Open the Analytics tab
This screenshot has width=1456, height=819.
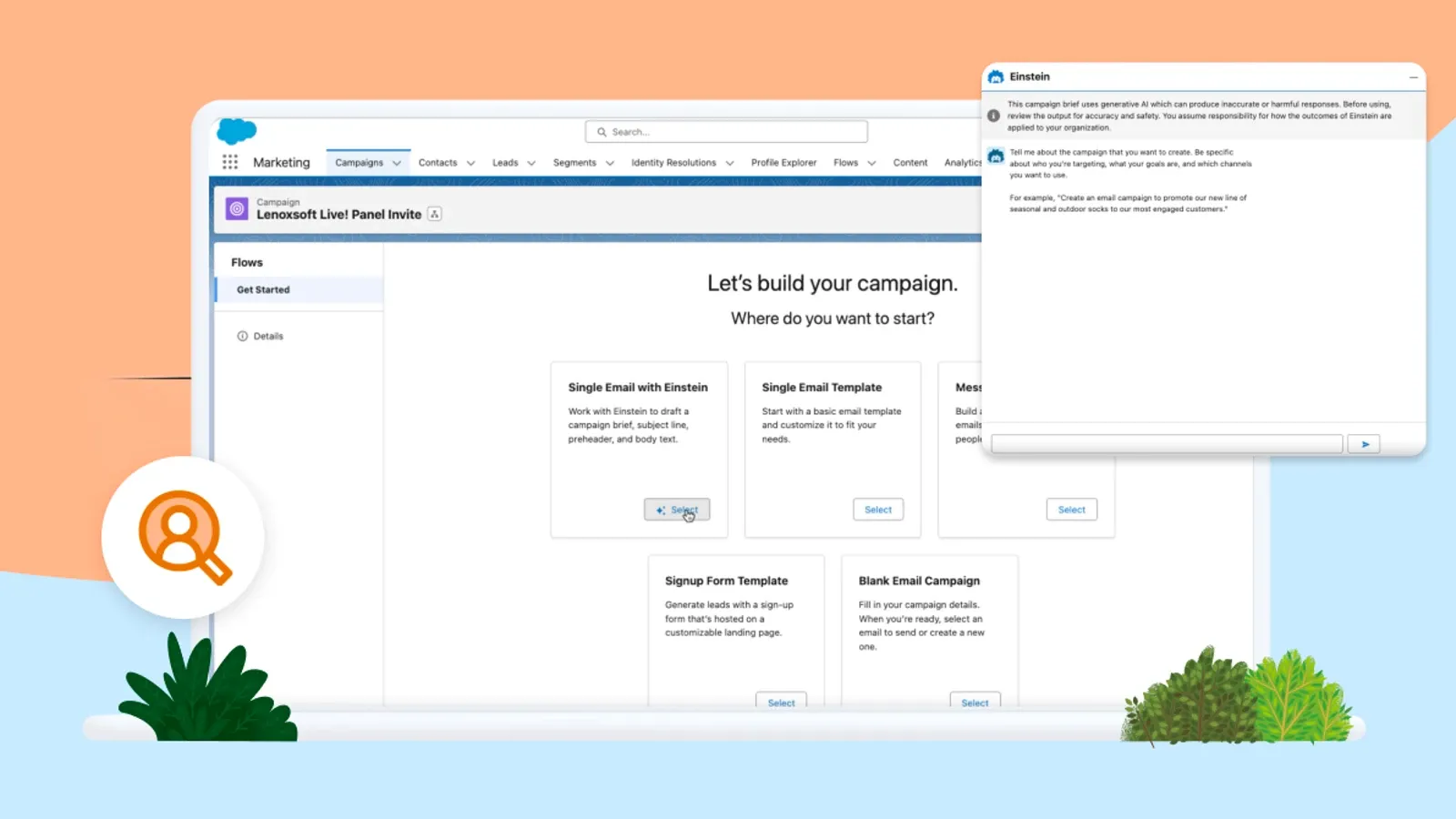click(x=963, y=162)
